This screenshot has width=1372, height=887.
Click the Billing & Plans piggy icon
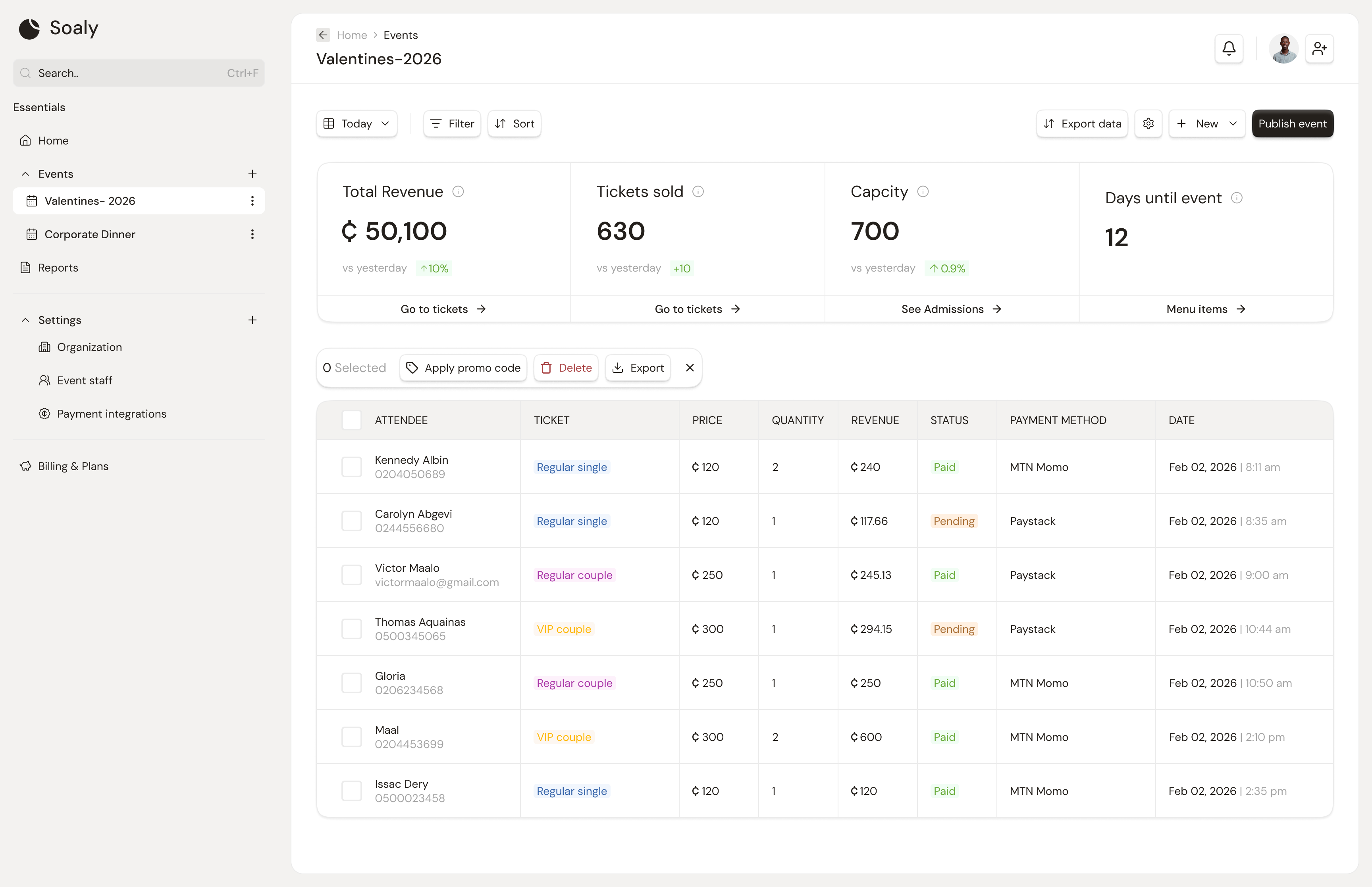tap(25, 467)
